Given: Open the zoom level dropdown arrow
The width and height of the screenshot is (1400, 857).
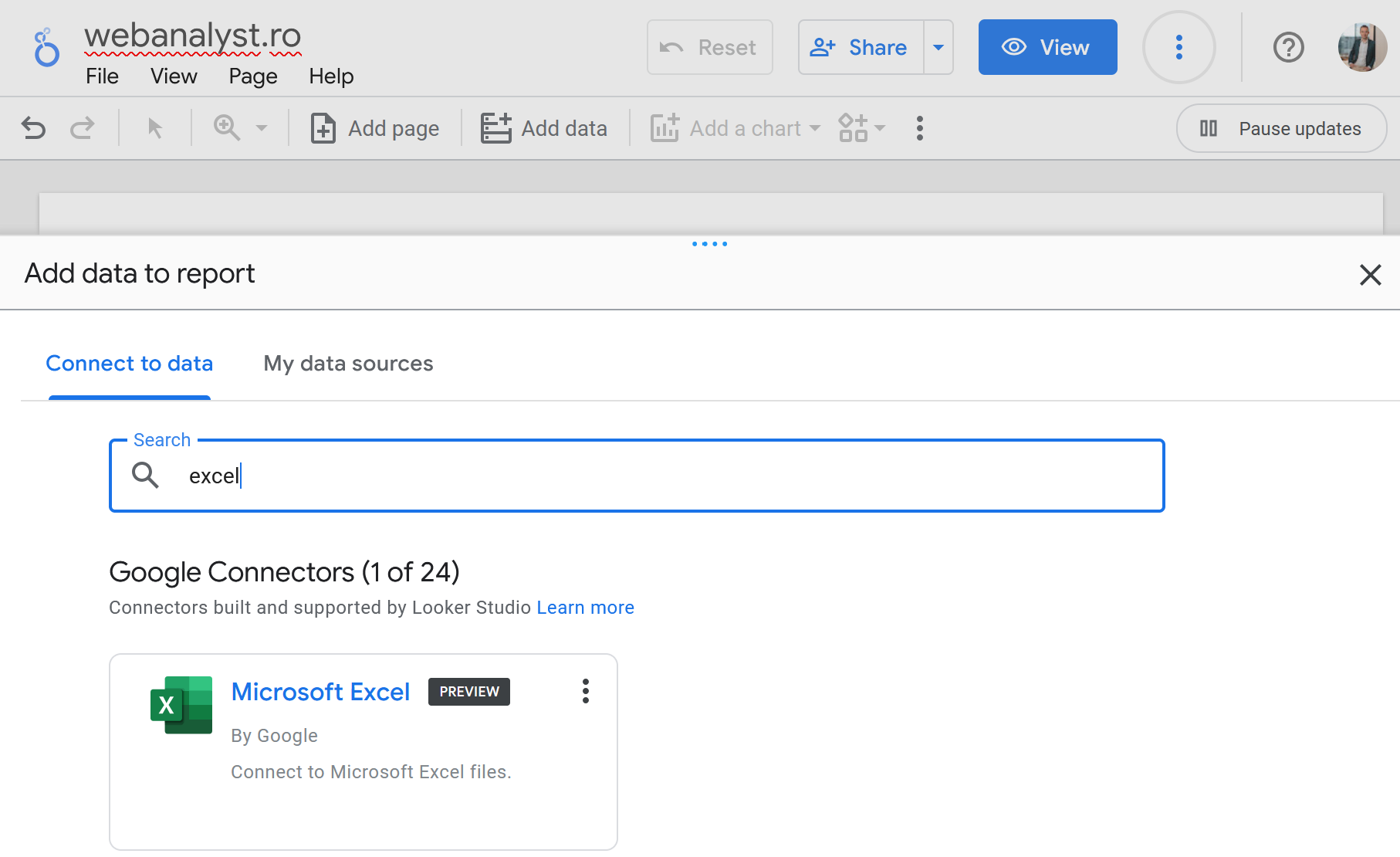Looking at the screenshot, I should (262, 128).
